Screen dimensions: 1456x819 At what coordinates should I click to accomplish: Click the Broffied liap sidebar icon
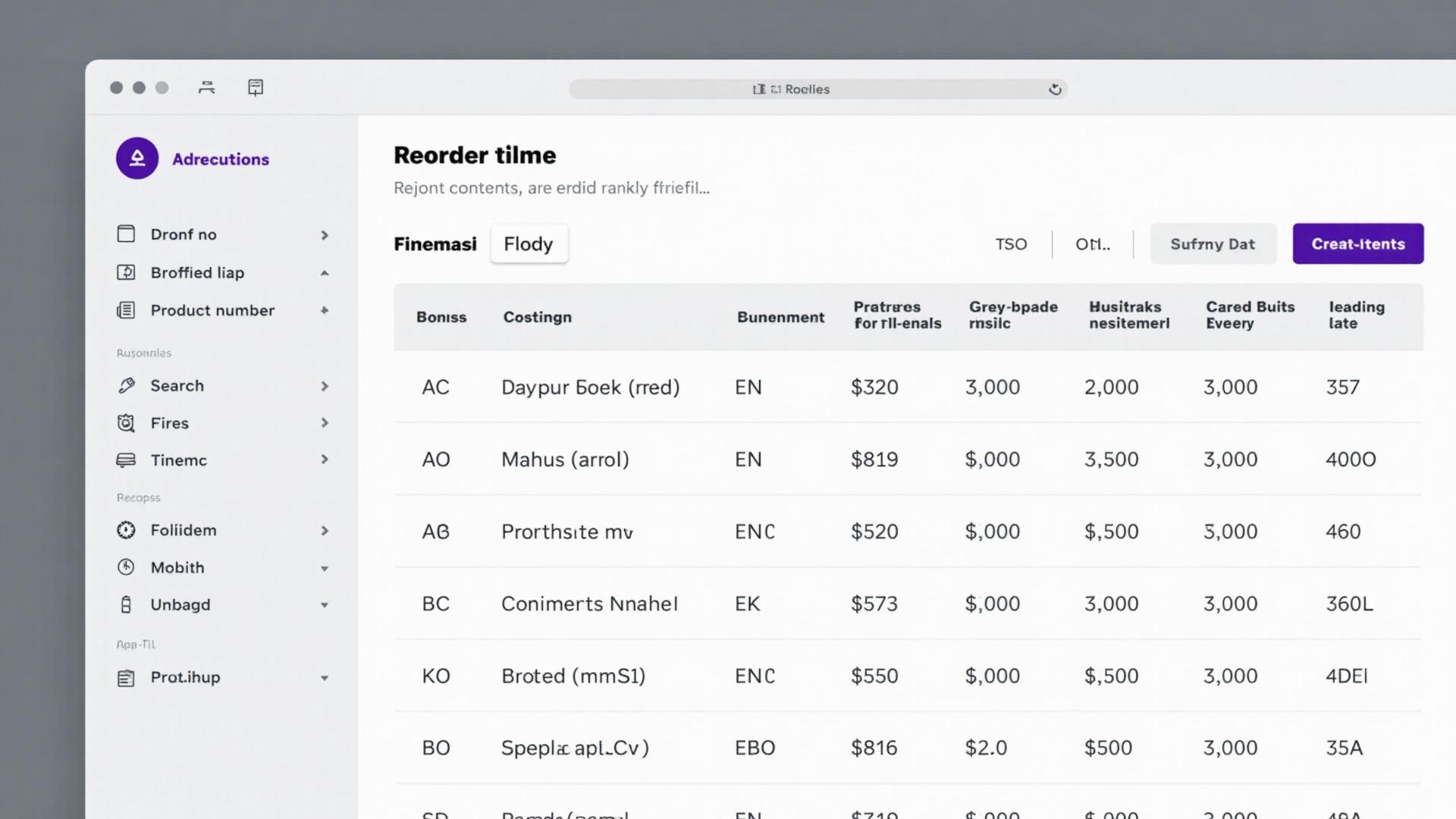click(126, 272)
